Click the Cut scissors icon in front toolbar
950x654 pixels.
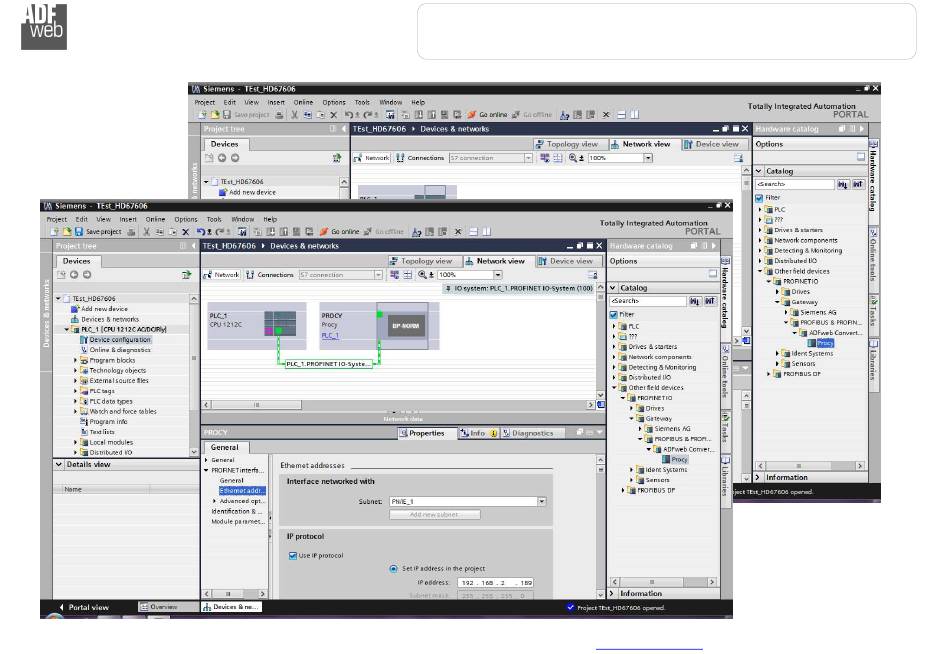(146, 232)
